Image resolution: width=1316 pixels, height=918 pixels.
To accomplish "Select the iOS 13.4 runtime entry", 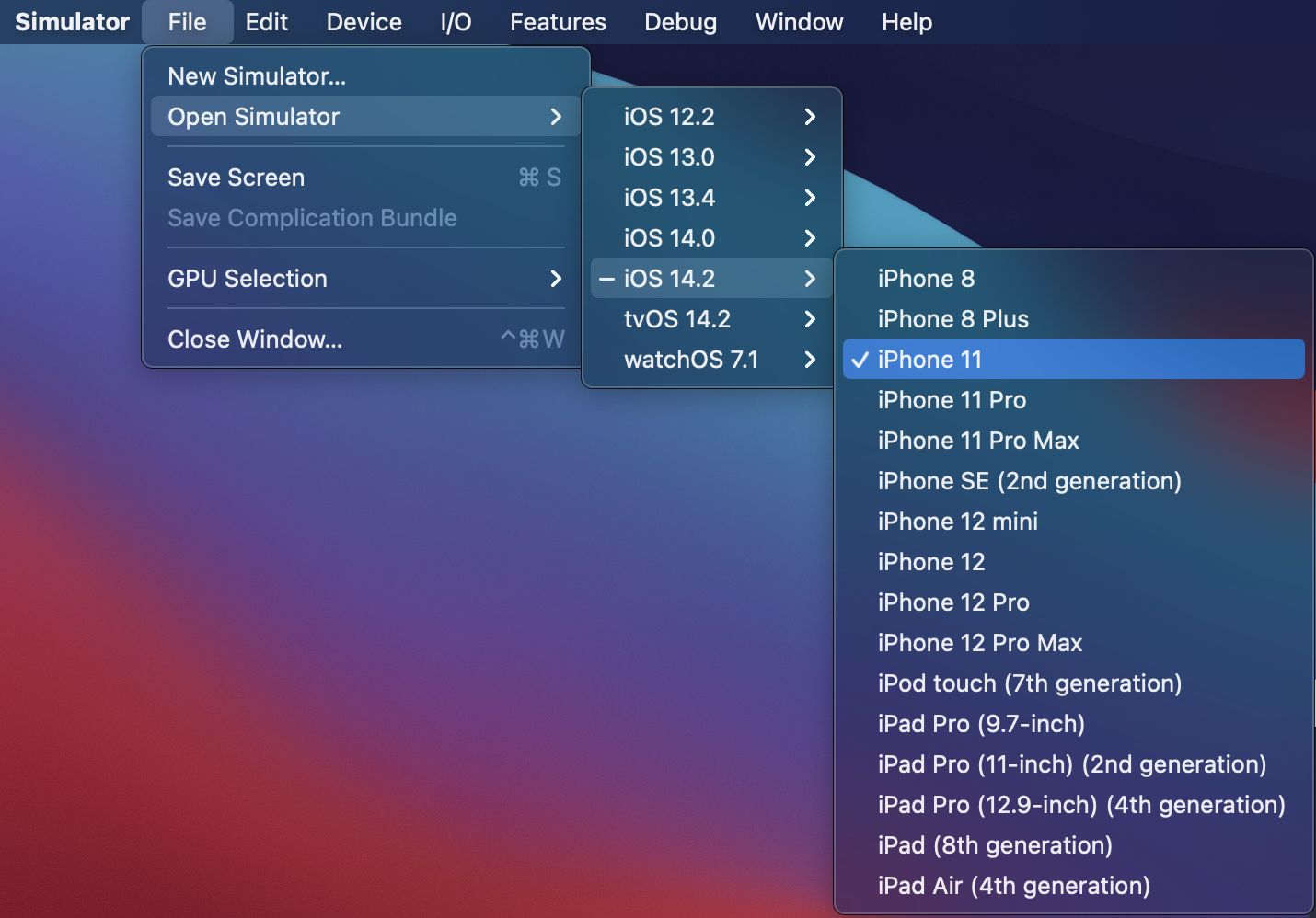I will point(711,198).
